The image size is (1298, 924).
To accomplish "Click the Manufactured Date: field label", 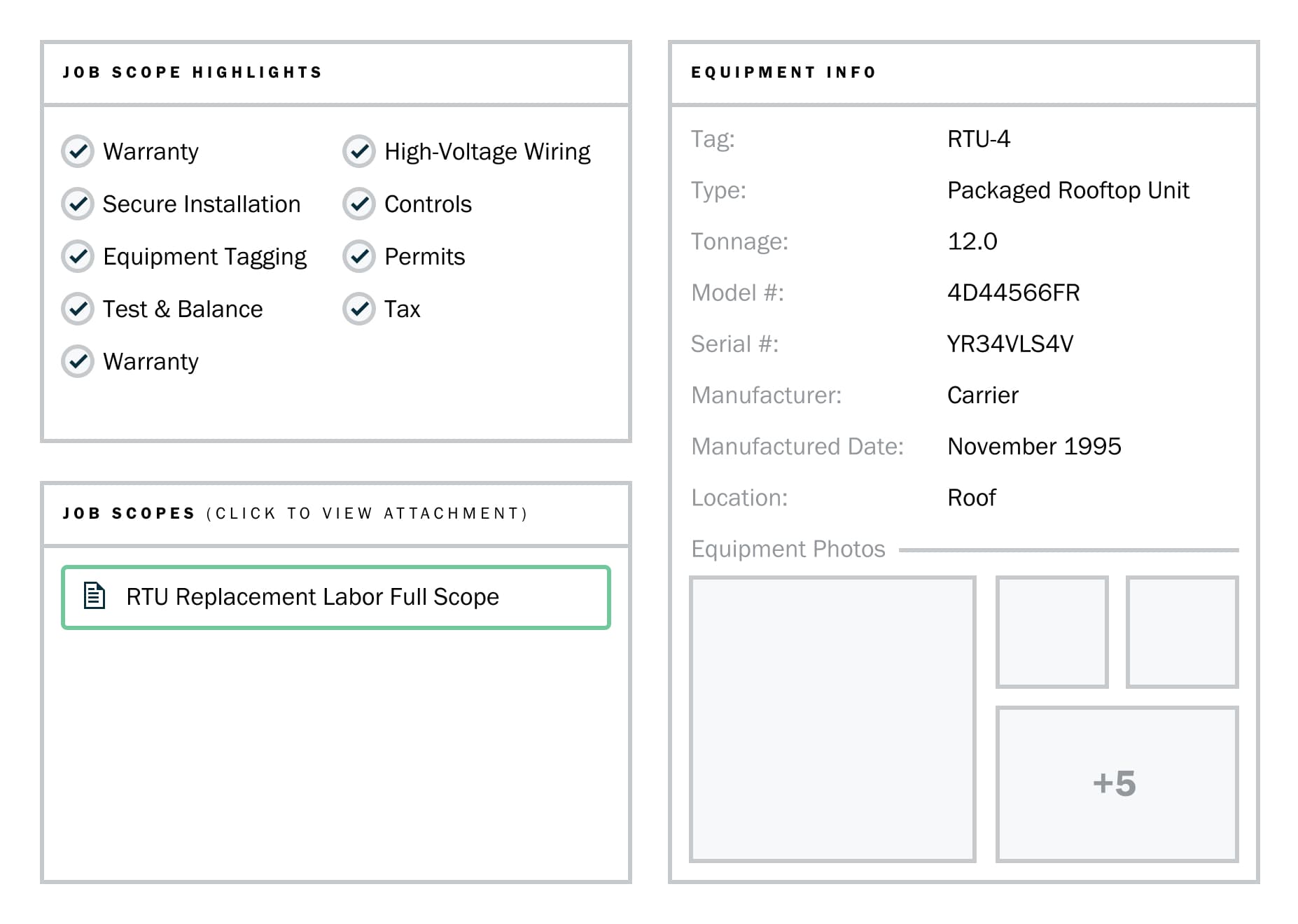I will 797,446.
